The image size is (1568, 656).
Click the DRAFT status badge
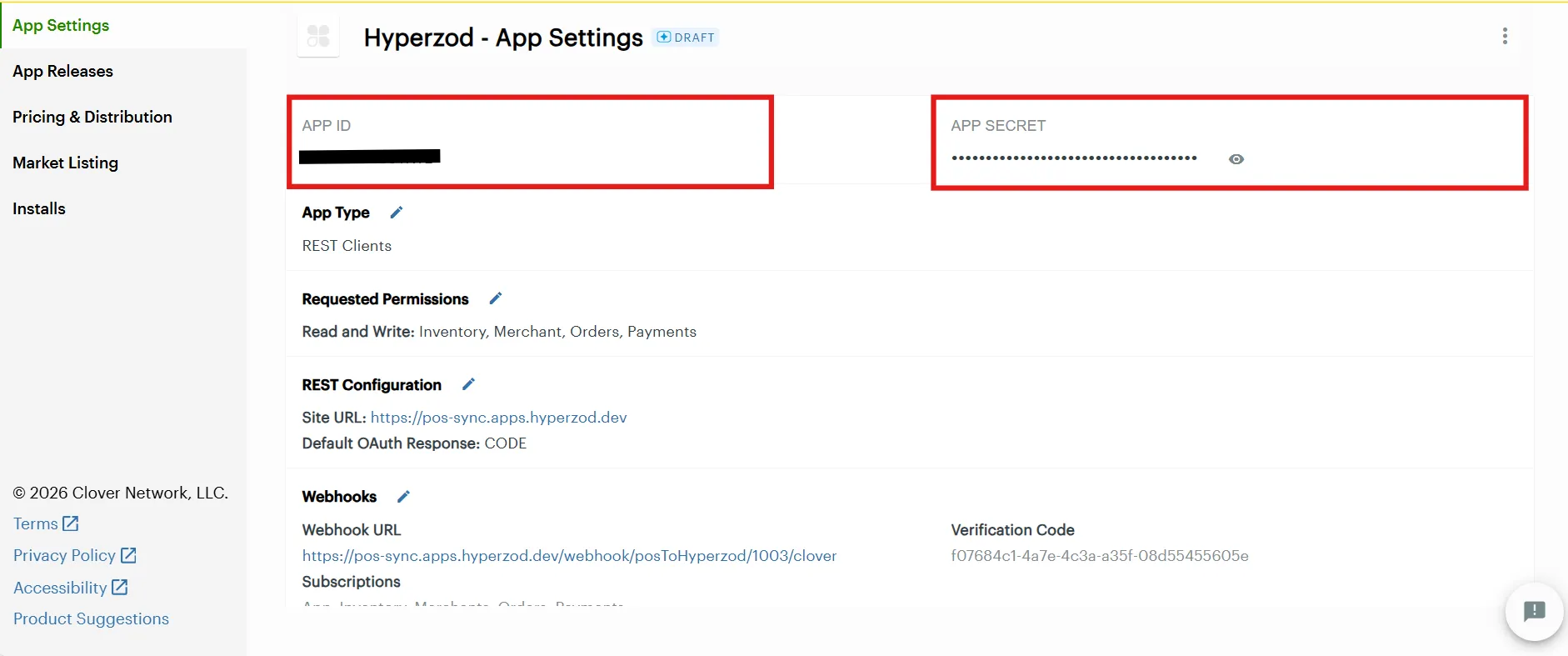coord(686,38)
